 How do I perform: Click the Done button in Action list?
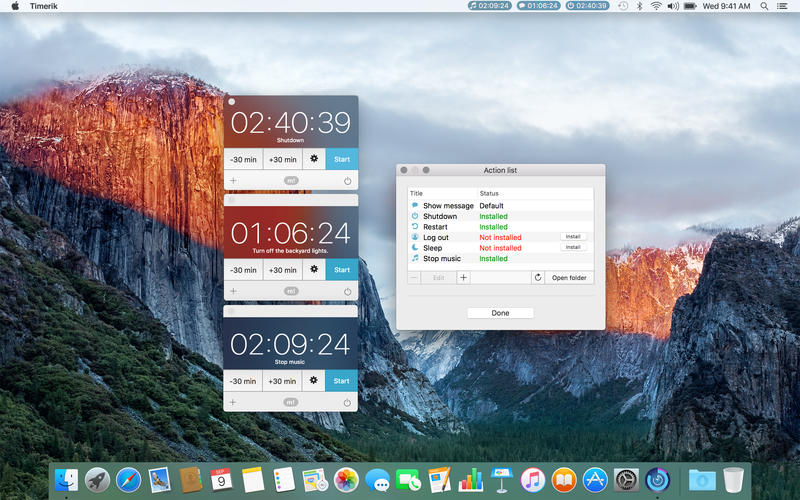500,313
